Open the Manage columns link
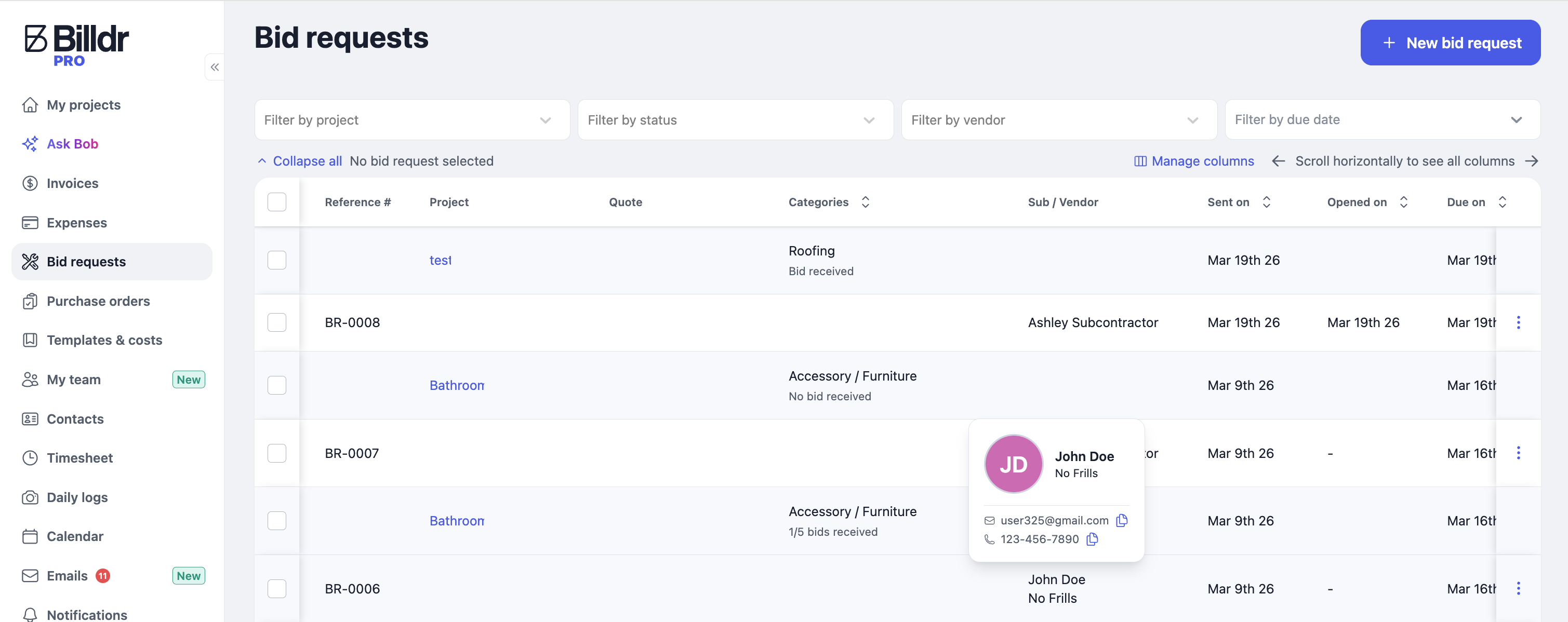This screenshot has width=1568, height=622. click(1193, 161)
